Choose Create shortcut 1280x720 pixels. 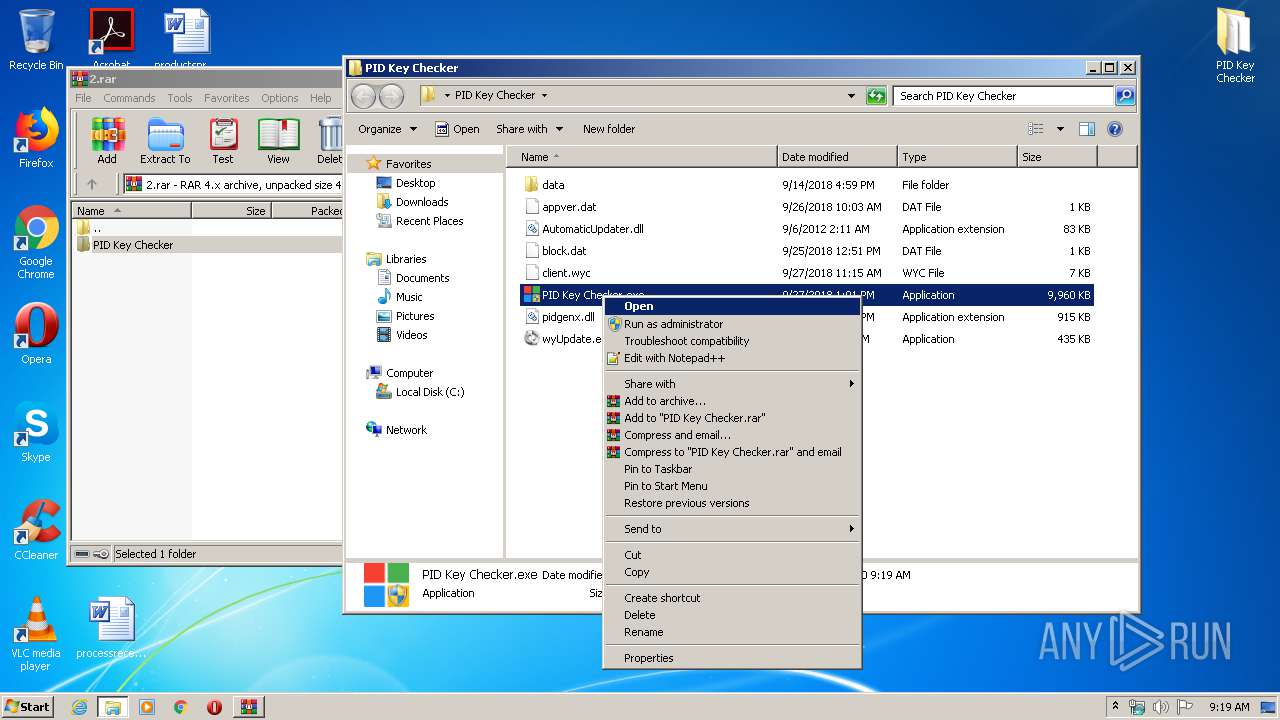coord(733,598)
